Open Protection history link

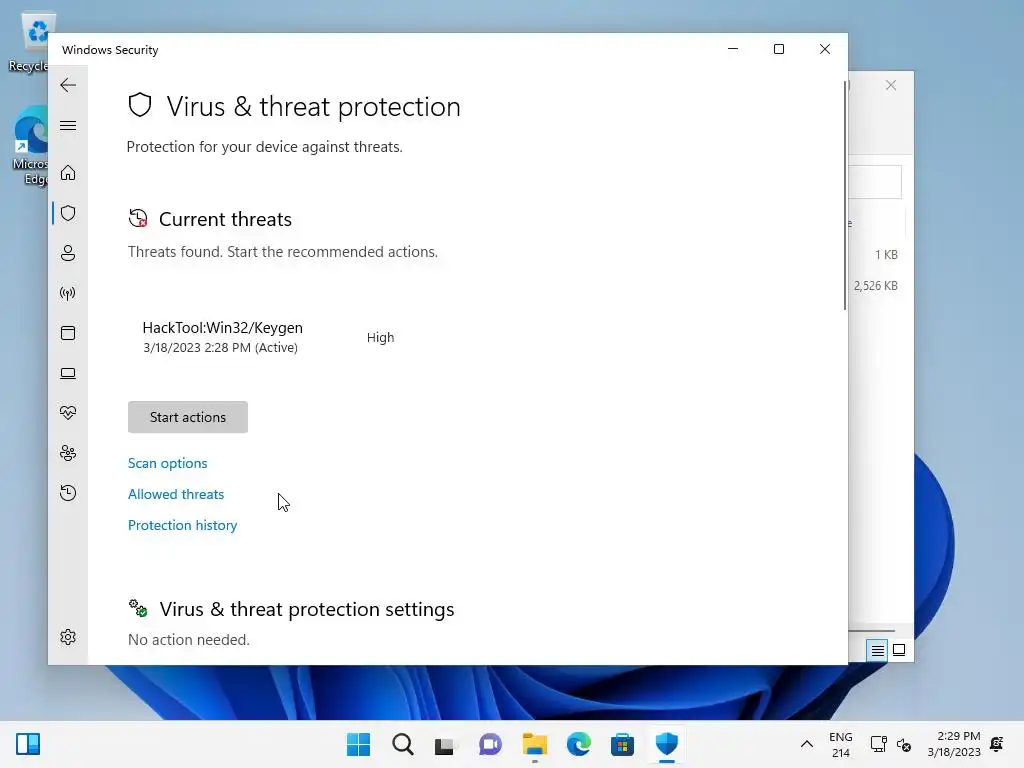[182, 525]
